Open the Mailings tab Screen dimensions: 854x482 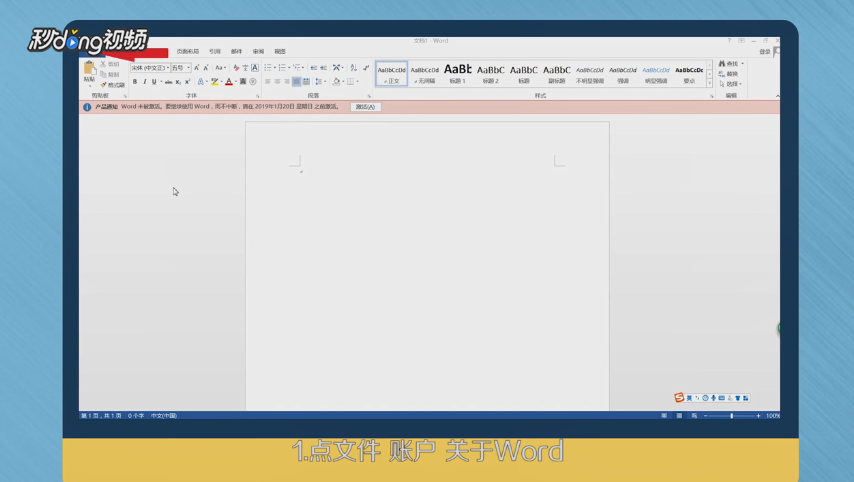pos(236,51)
